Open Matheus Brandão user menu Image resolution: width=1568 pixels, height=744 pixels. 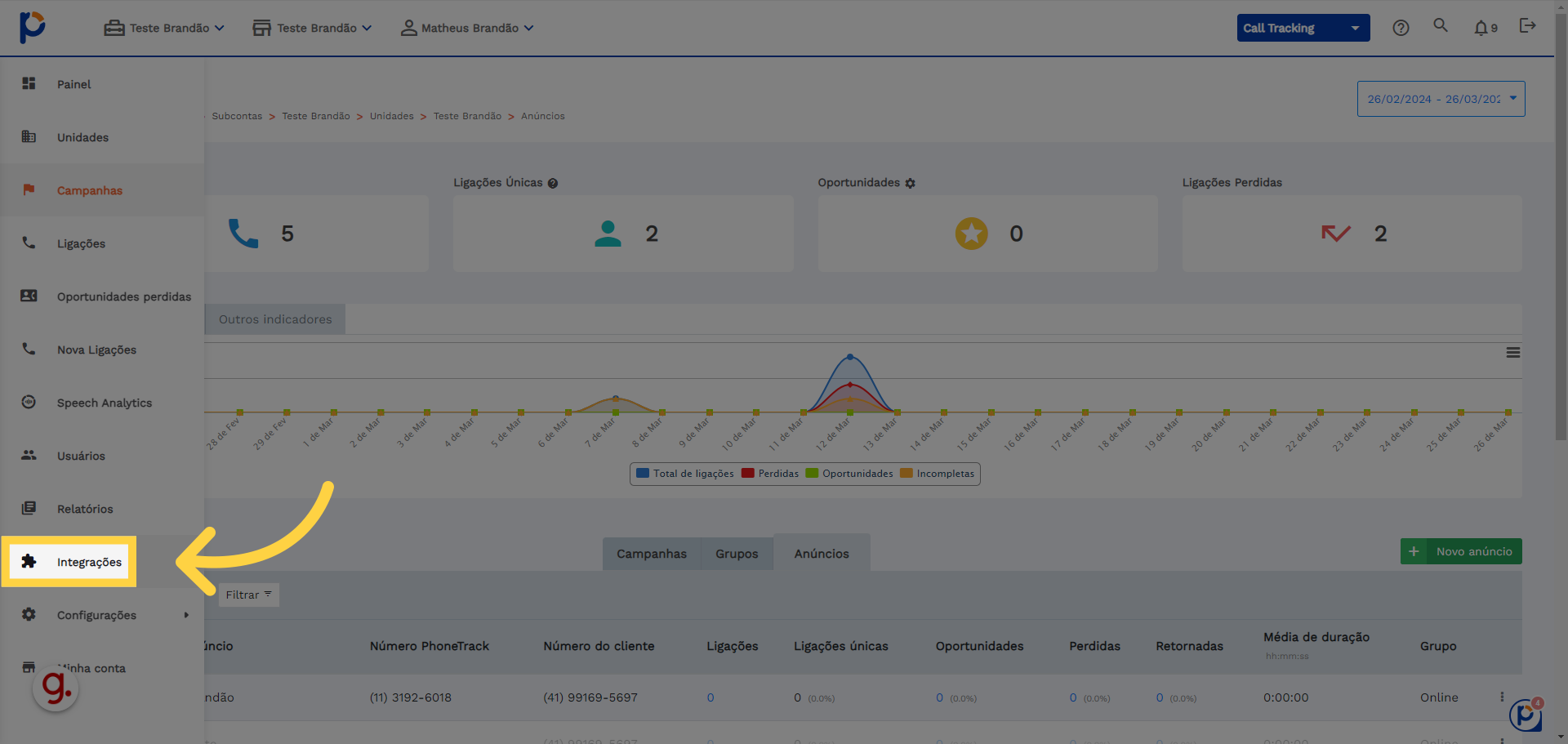467,28
